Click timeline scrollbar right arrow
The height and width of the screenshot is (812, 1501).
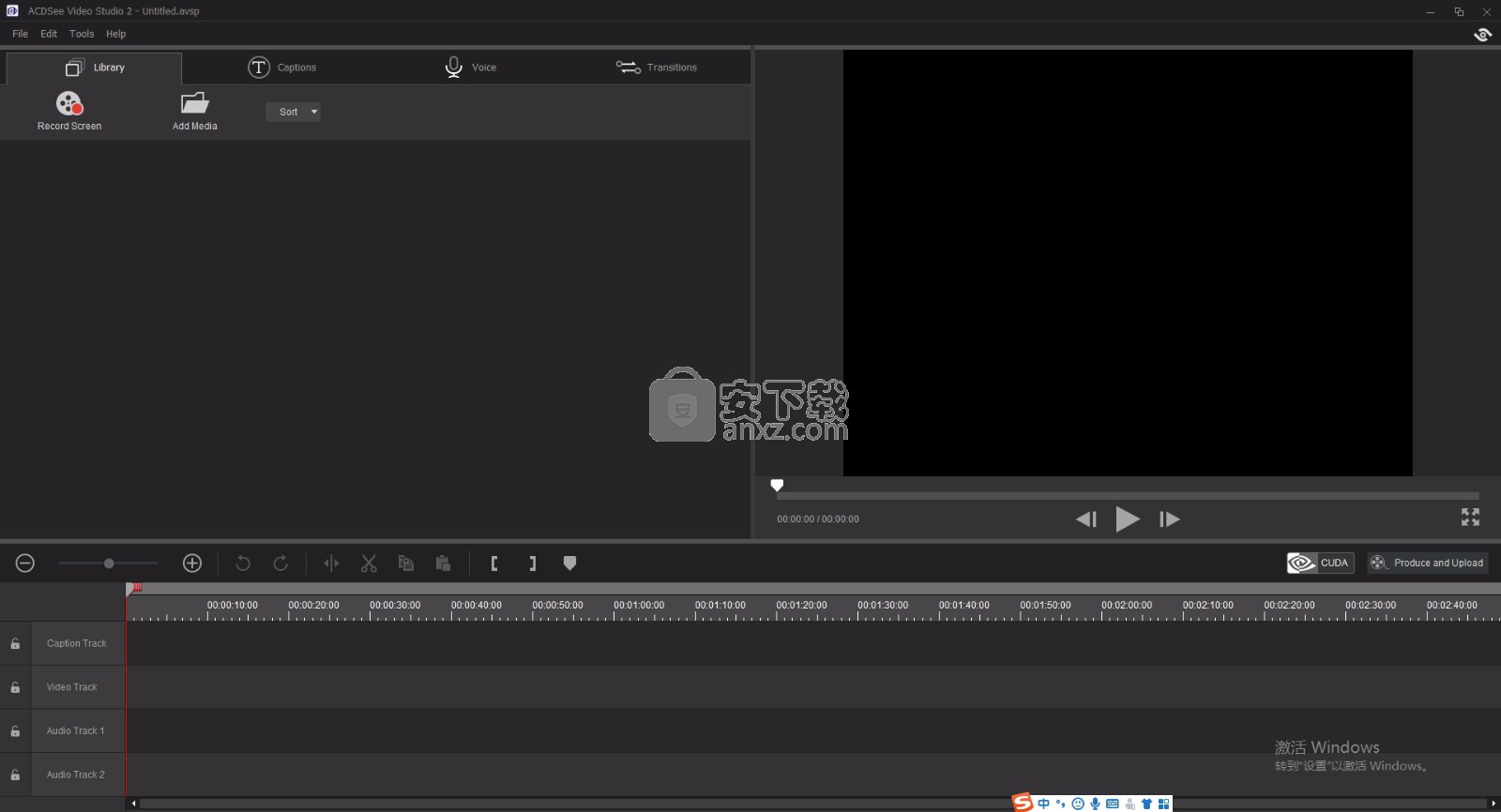(x=1493, y=804)
